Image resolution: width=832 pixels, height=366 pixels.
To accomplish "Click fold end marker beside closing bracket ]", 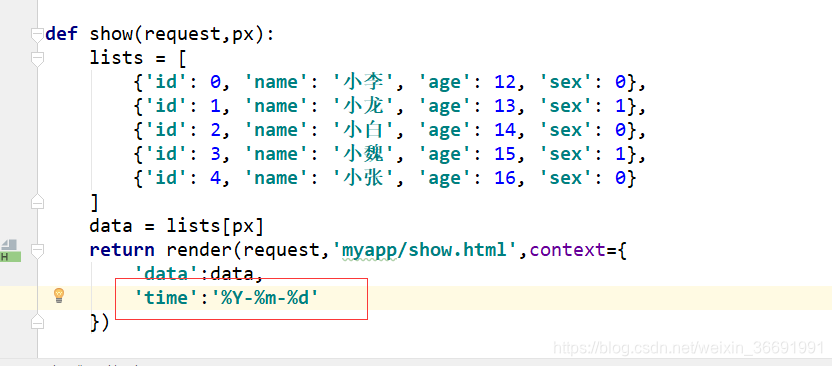I will [37, 202].
